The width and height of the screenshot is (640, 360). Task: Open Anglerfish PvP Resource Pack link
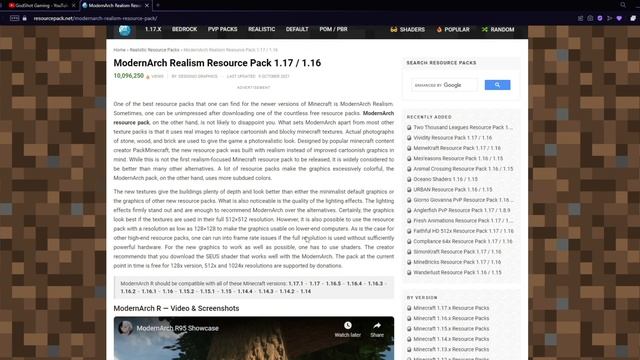pyautogui.click(x=462, y=210)
